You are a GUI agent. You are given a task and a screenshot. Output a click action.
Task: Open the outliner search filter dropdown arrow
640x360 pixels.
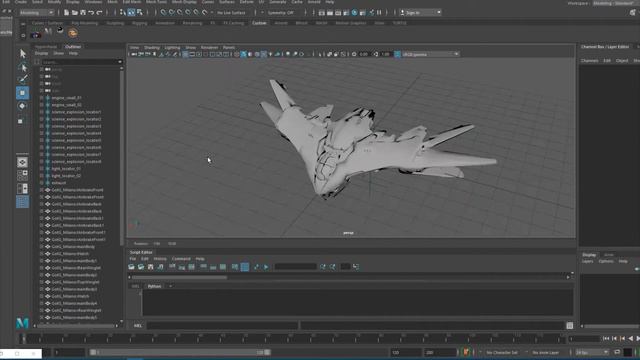[x=120, y=62]
